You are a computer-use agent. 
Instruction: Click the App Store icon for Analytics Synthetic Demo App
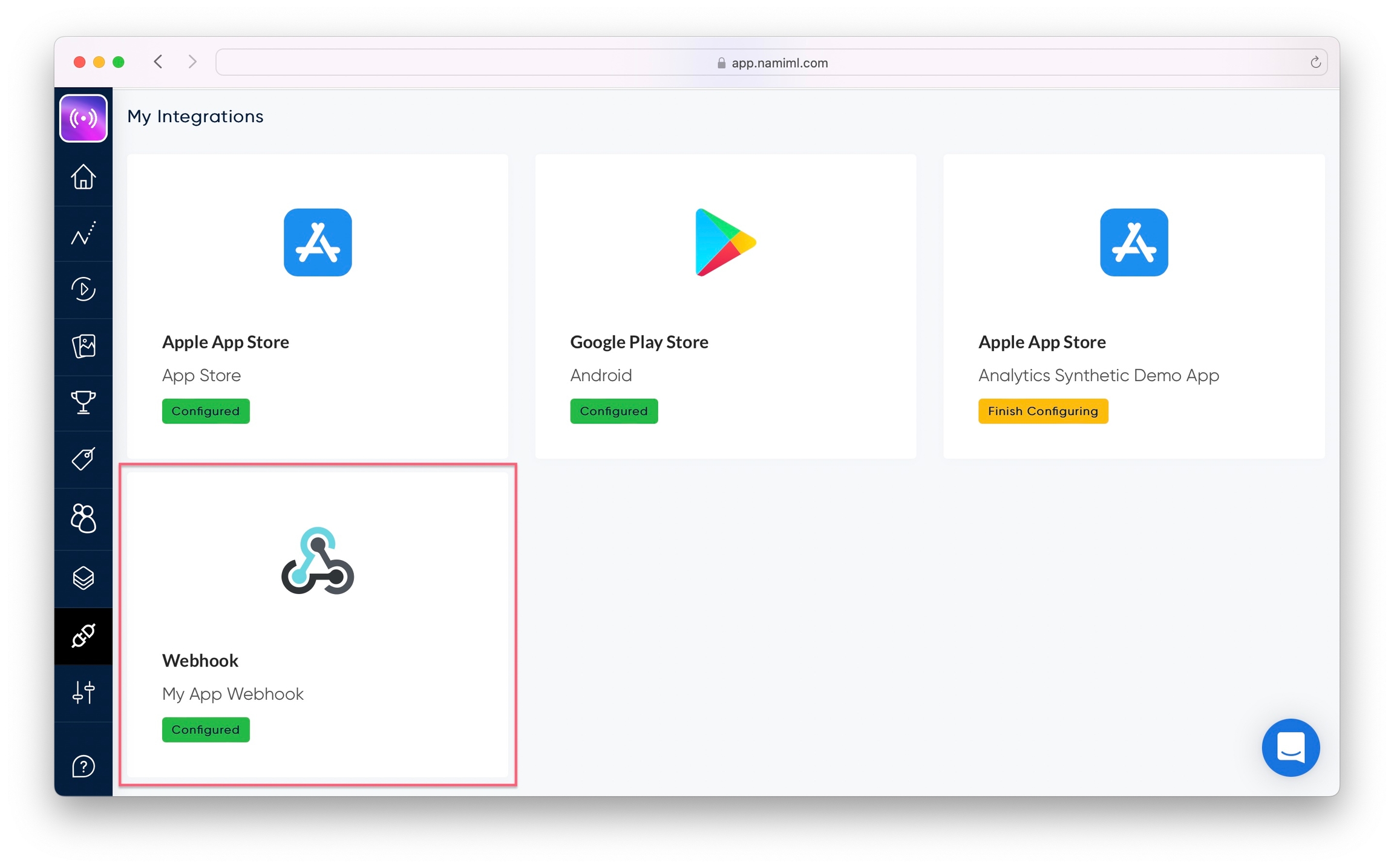click(1134, 243)
